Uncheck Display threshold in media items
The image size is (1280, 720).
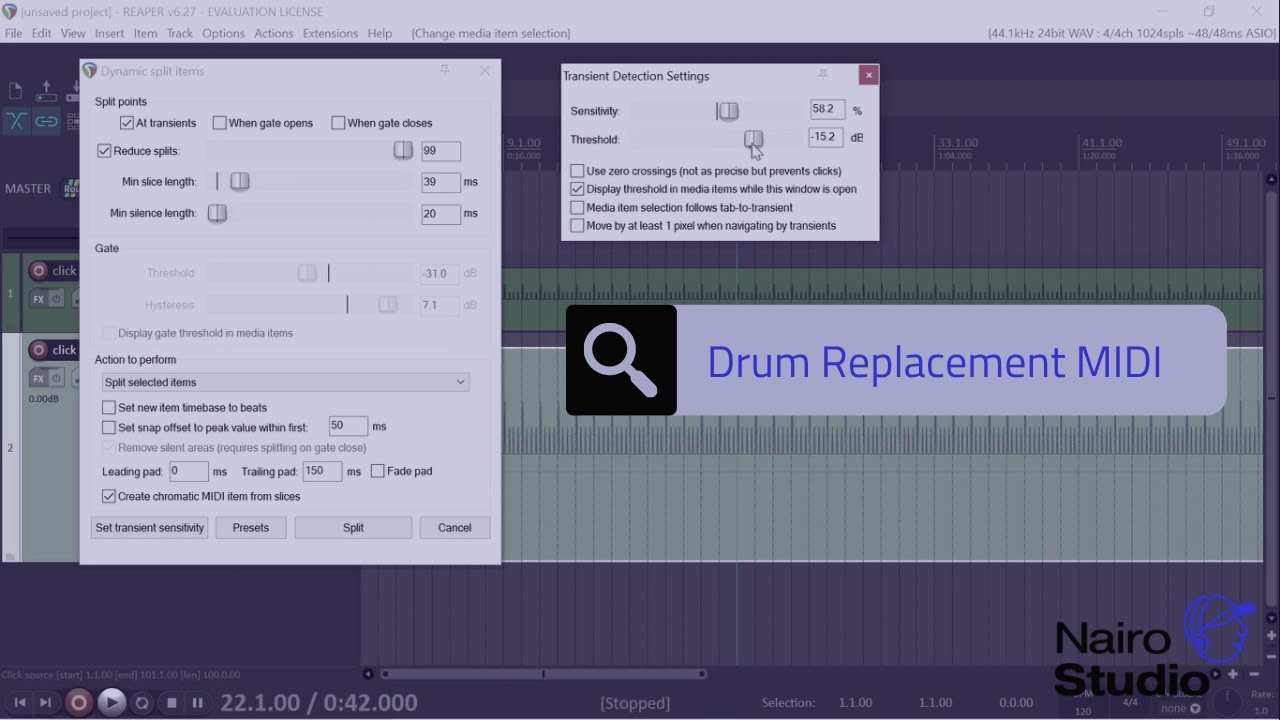coord(577,189)
